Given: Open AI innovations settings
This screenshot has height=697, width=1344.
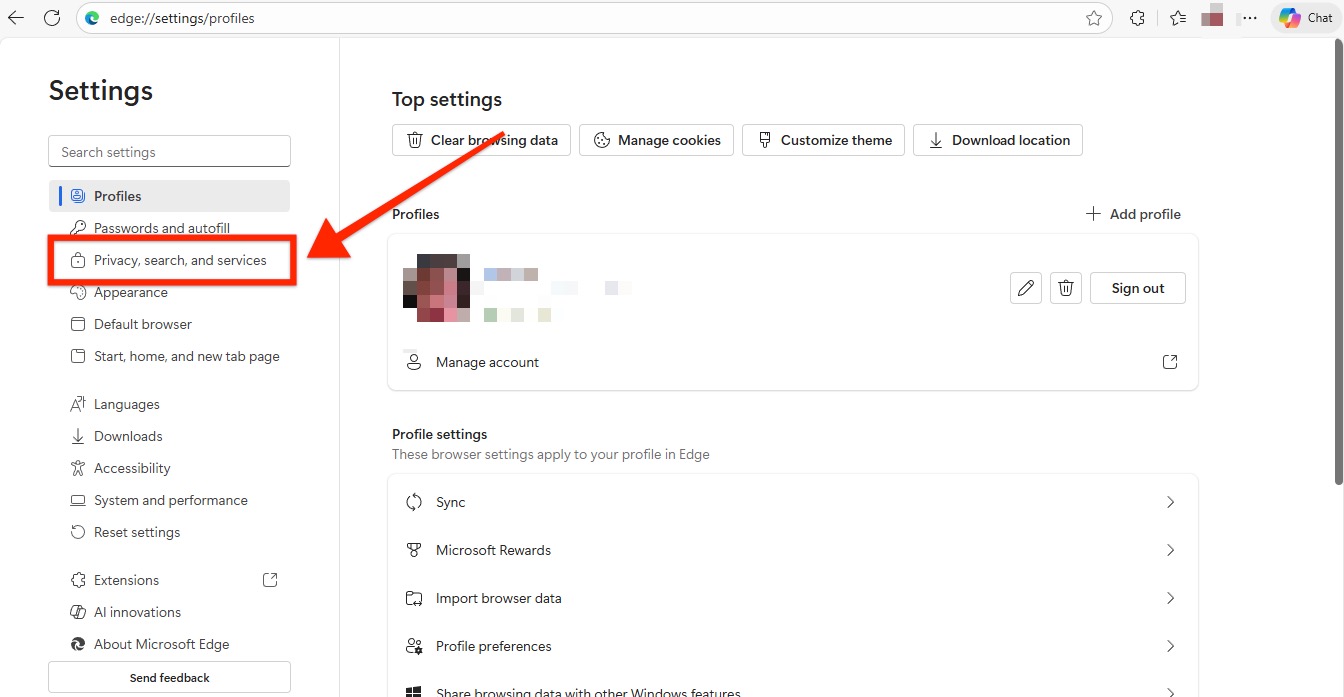Looking at the screenshot, I should pos(169,612).
